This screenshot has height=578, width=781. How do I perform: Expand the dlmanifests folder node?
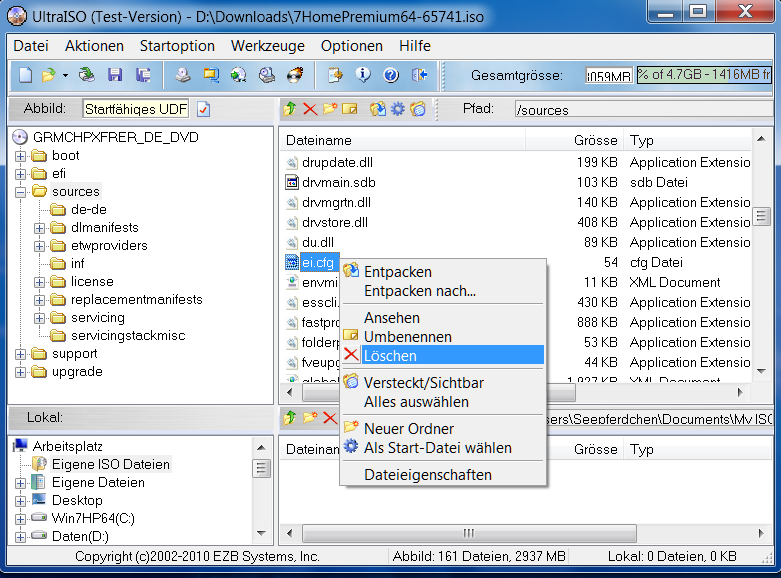39,228
